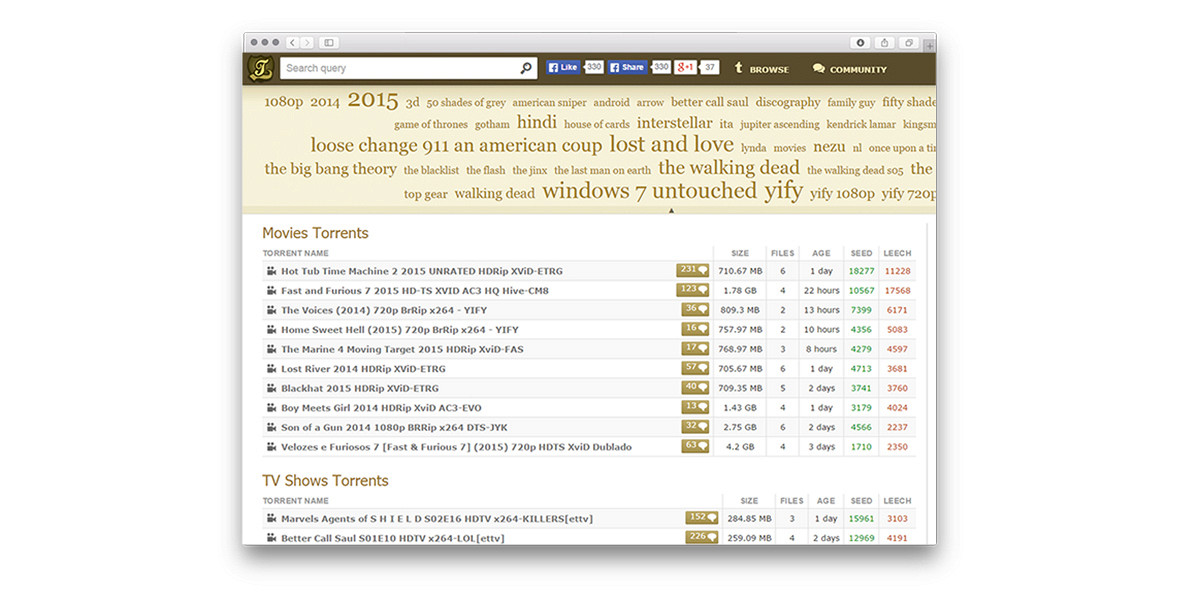Image resolution: width=1200 pixels, height=600 pixels.
Task: Click leech count 17568
Action: click(897, 291)
